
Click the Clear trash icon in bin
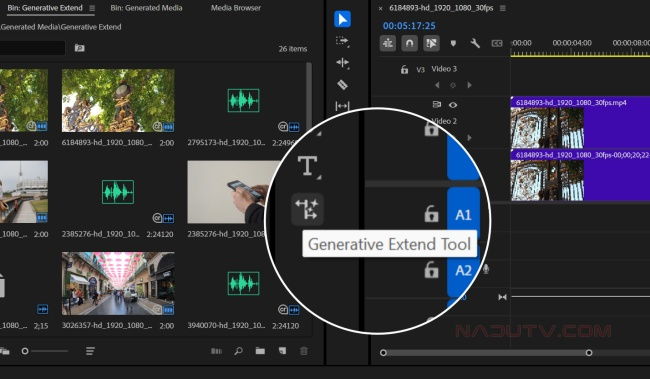click(x=304, y=351)
